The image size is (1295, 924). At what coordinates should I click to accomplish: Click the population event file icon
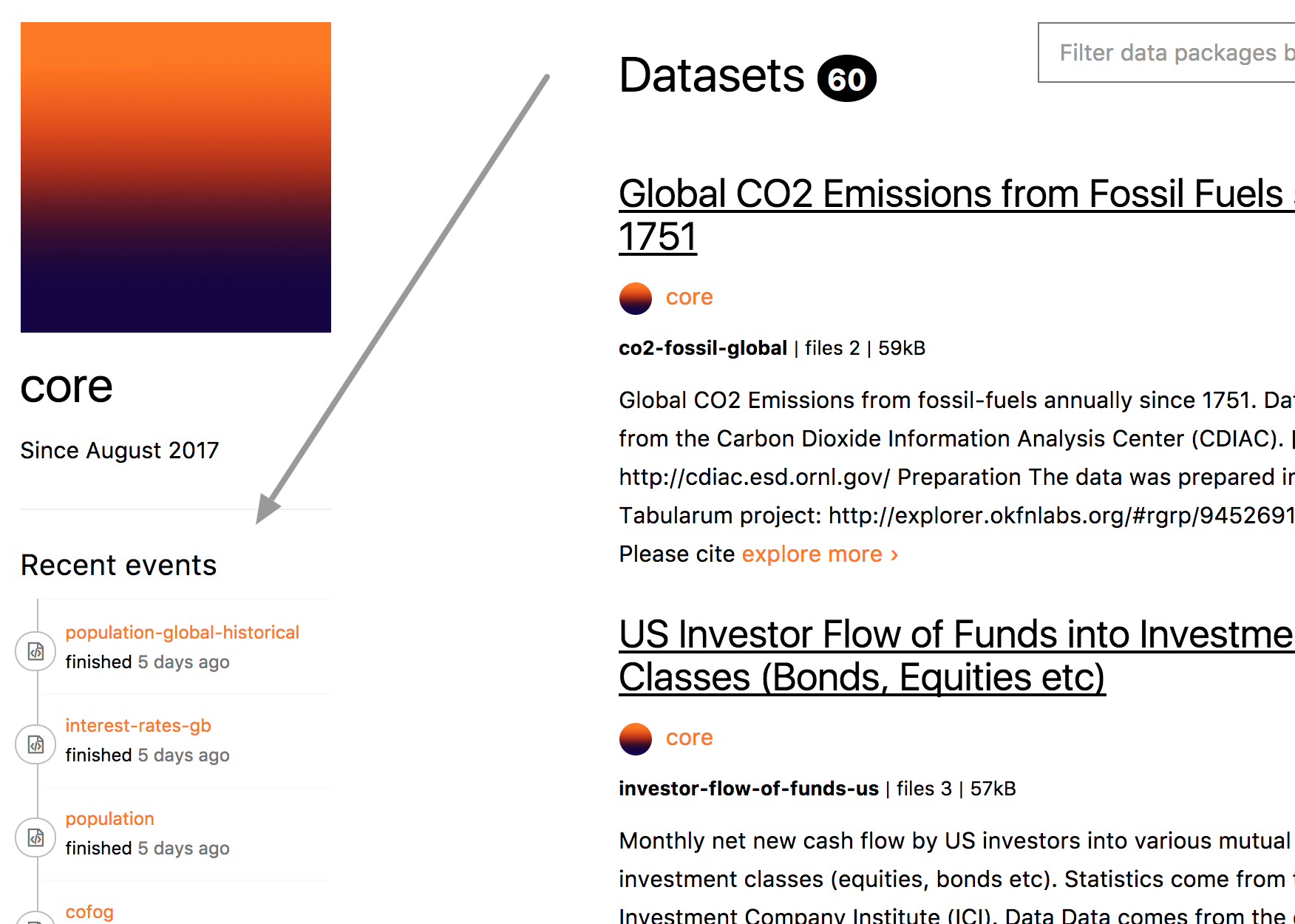tap(35, 838)
